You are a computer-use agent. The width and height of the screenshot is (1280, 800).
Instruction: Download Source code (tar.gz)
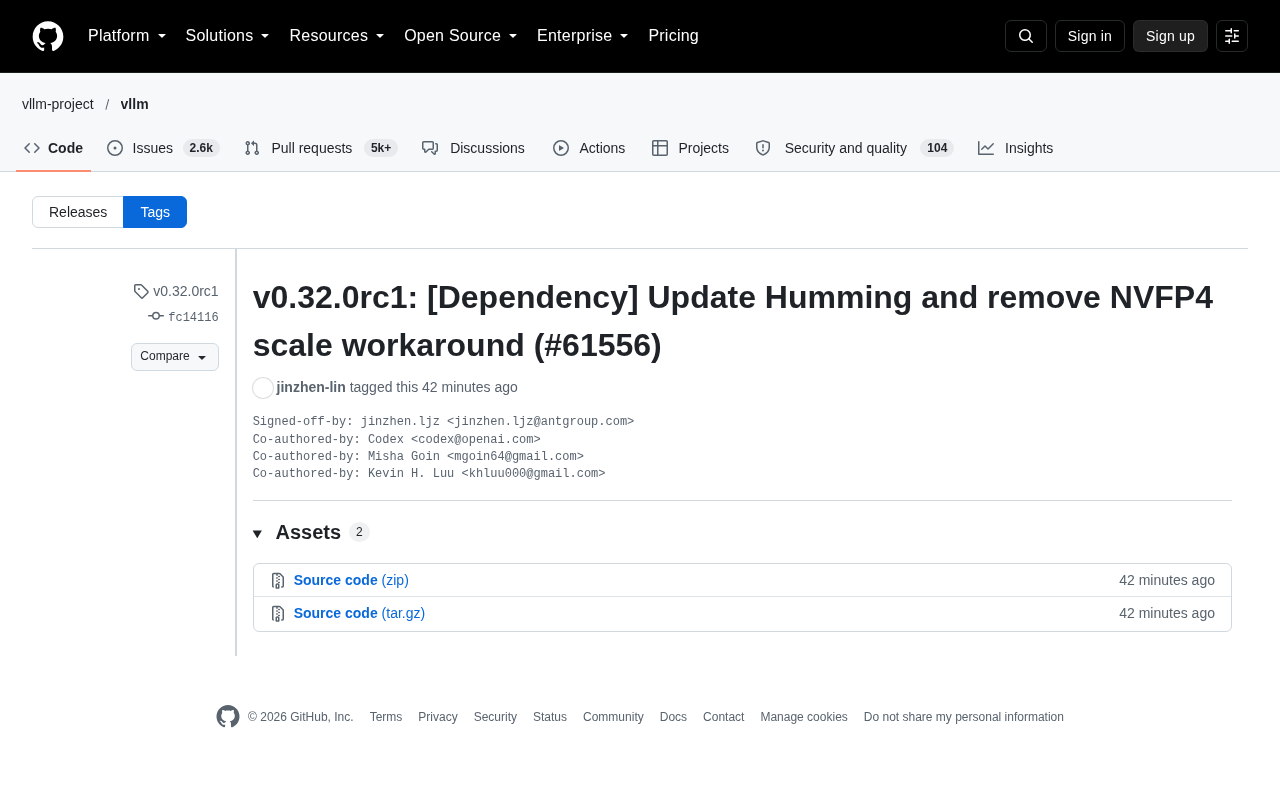pos(359,613)
